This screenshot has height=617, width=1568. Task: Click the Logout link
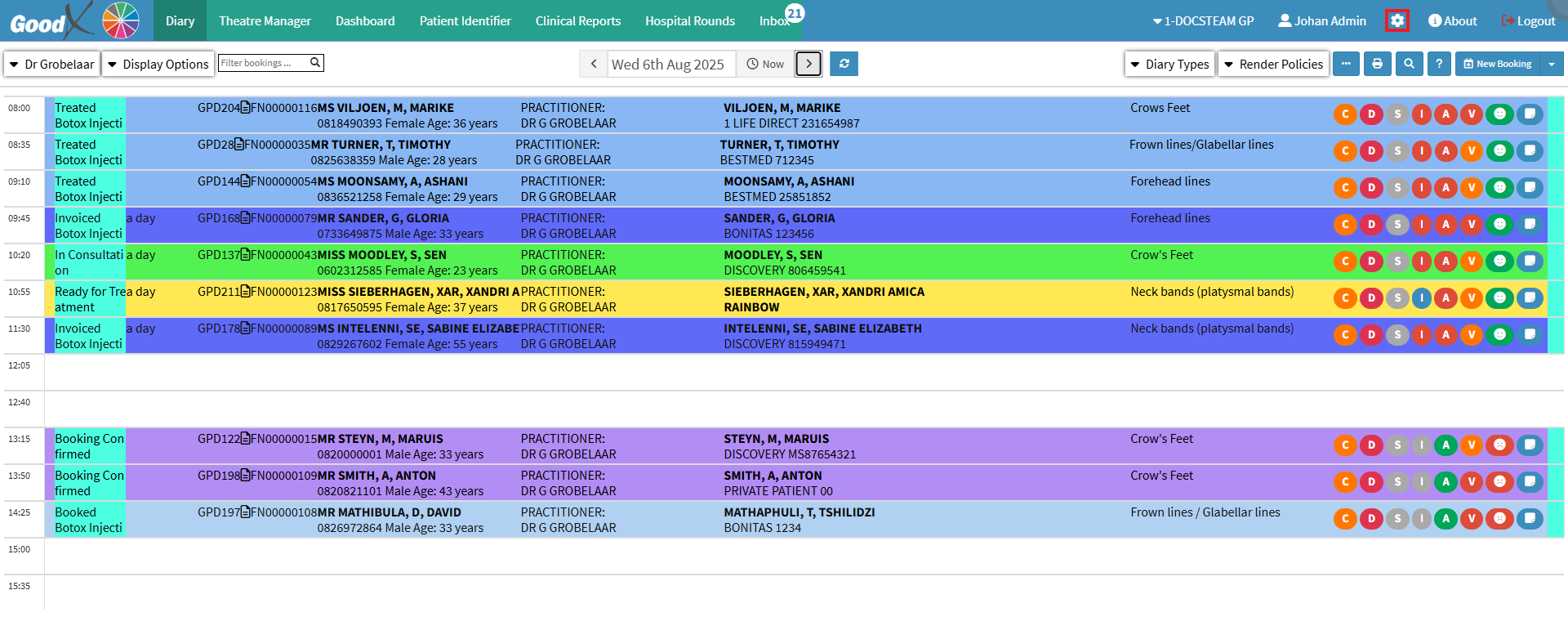point(1528,20)
